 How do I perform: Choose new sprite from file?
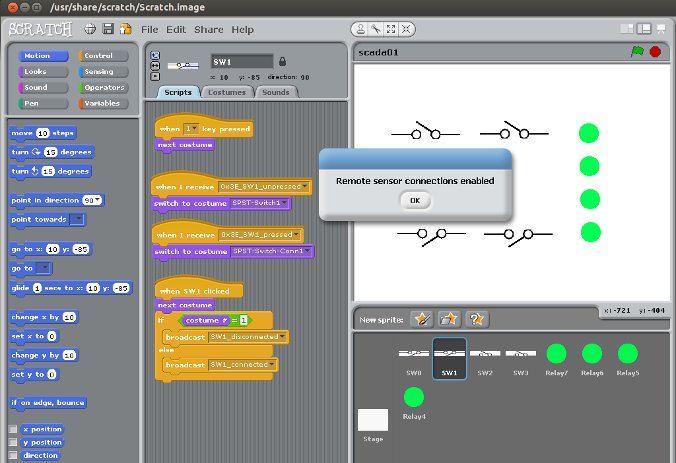pos(449,319)
